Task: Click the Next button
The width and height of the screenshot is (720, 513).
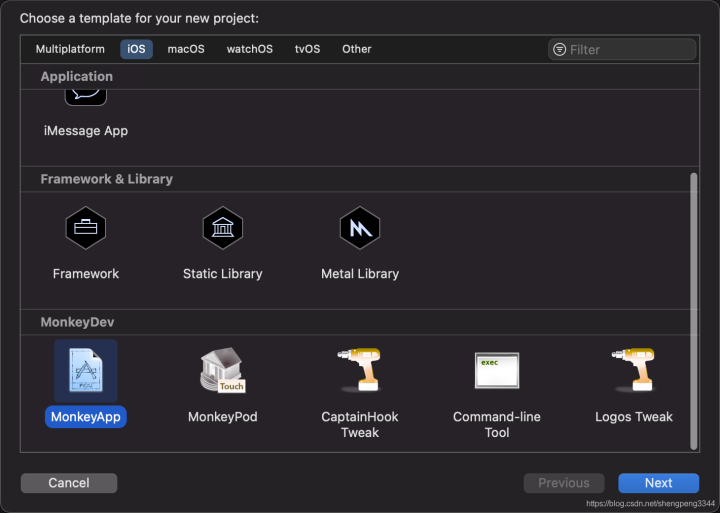Action: pyautogui.click(x=658, y=483)
